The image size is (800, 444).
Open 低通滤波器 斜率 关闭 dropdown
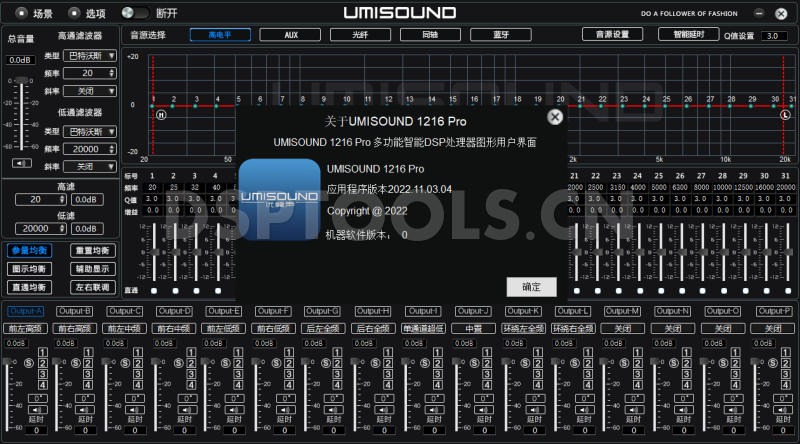click(x=90, y=166)
